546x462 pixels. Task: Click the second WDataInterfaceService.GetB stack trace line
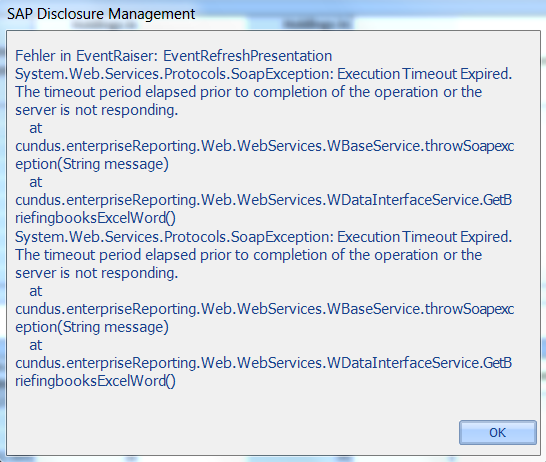click(264, 363)
